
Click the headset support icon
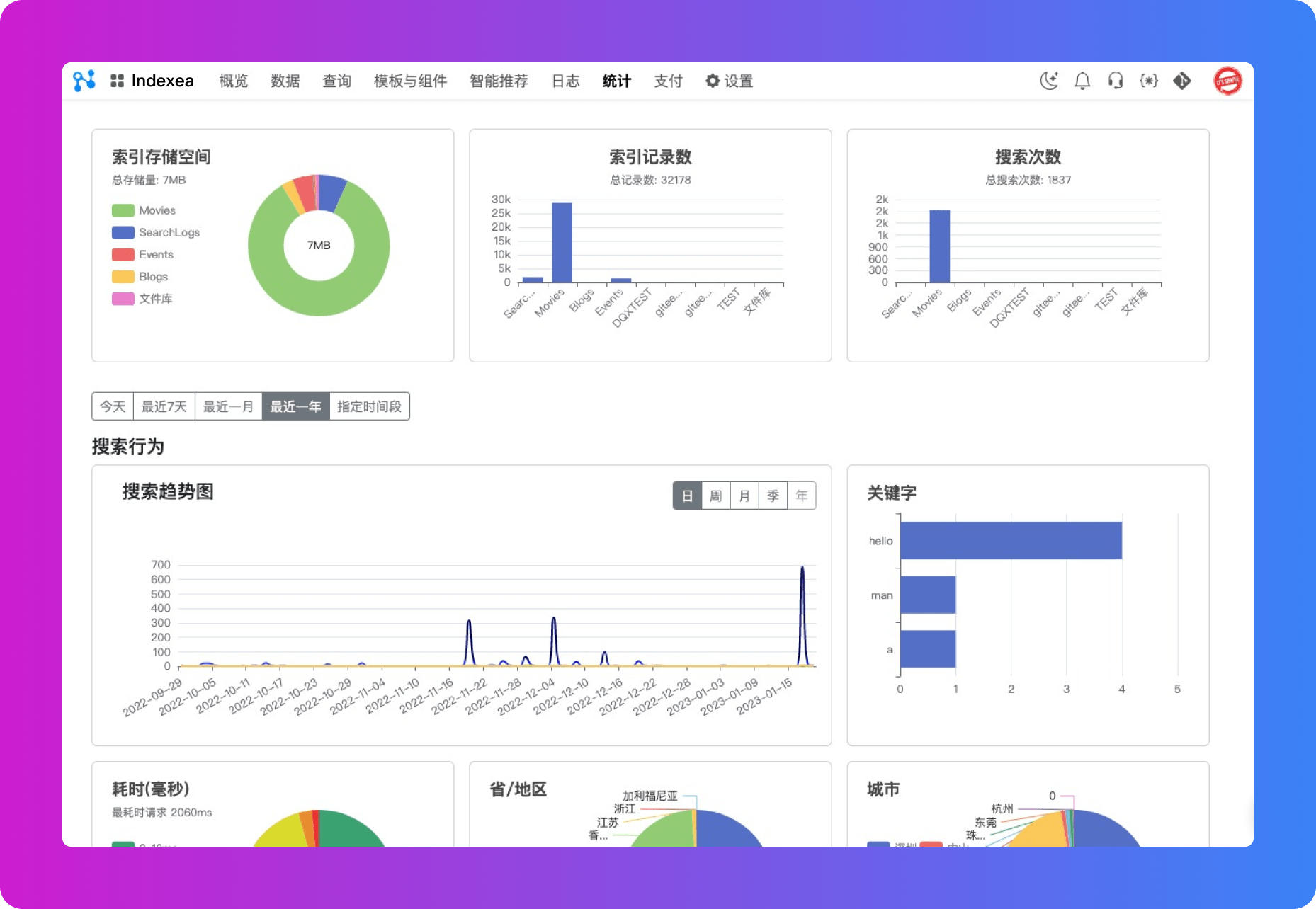coord(1116,81)
